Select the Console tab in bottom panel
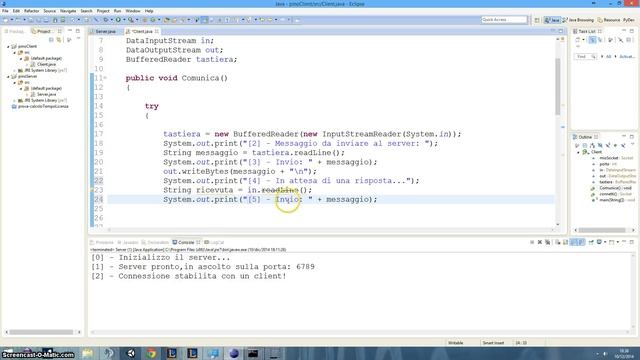 click(x=186, y=242)
